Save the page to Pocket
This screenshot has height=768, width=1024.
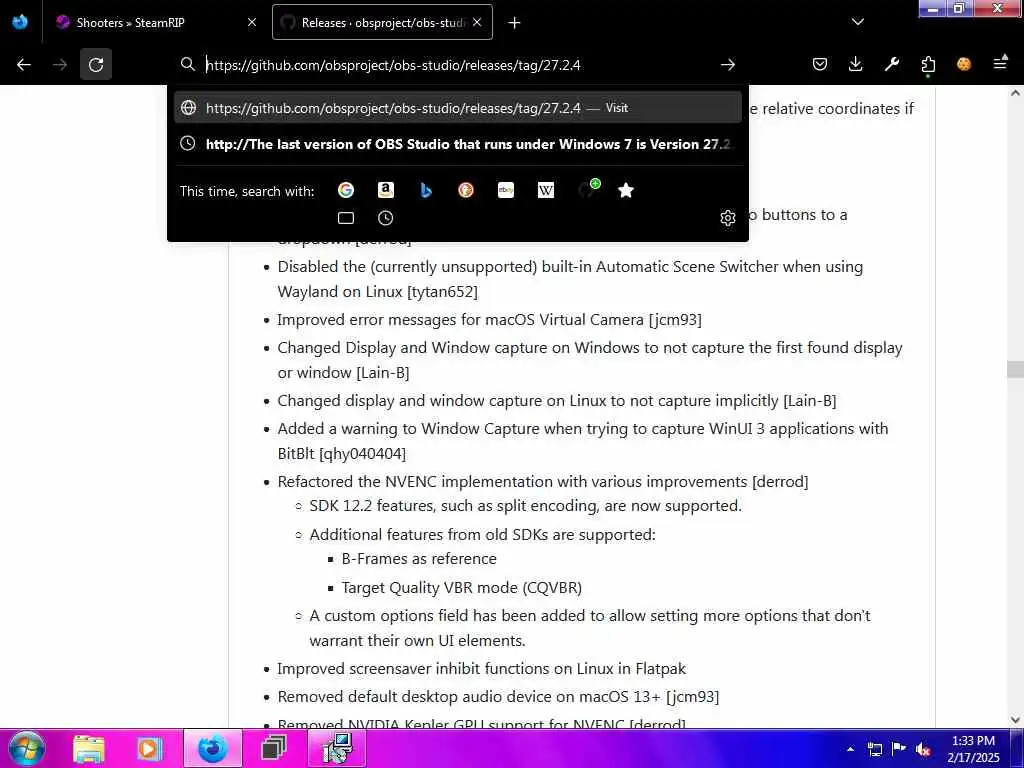click(820, 64)
